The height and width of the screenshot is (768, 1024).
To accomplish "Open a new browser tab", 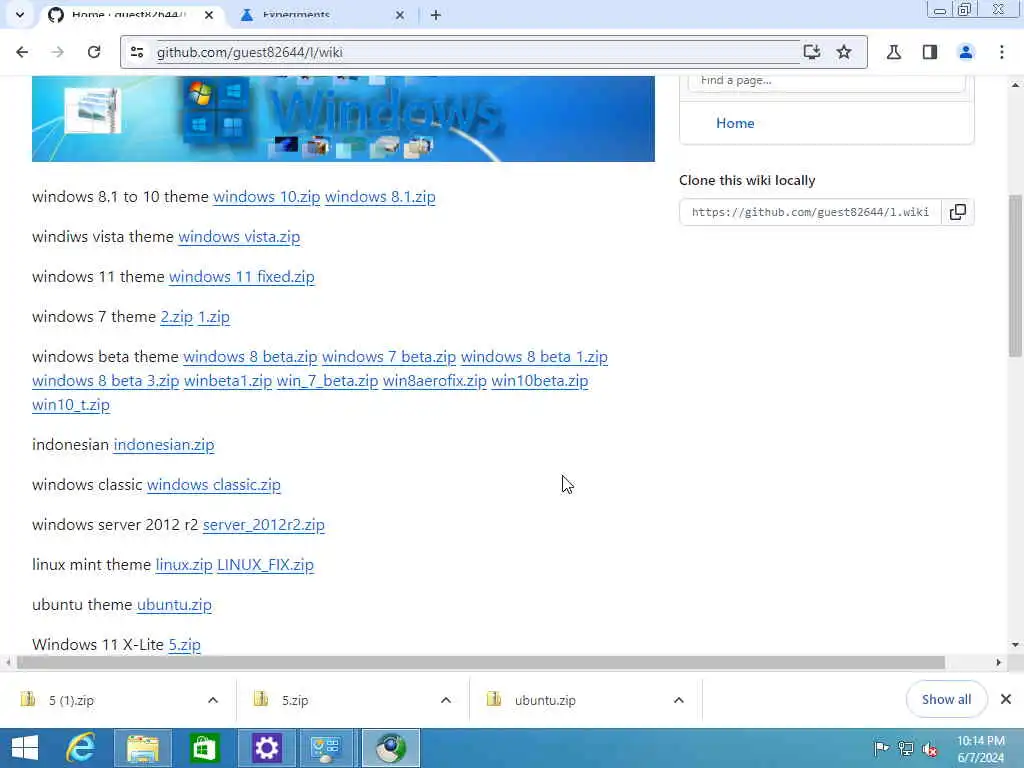I will coord(436,15).
